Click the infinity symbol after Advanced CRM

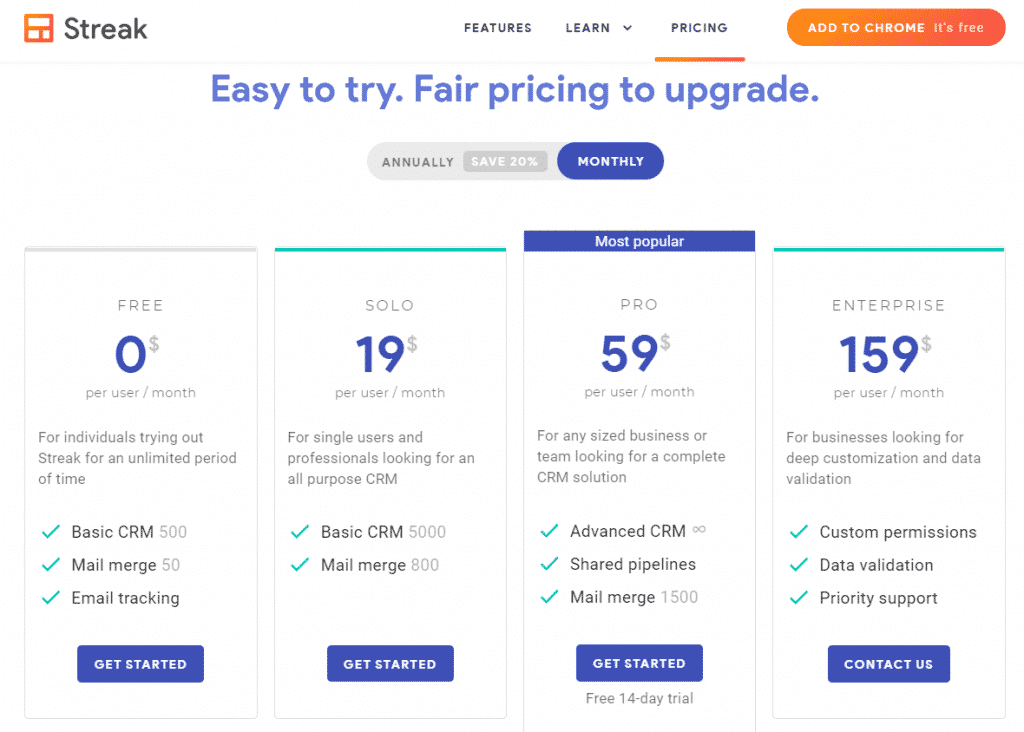coord(699,530)
